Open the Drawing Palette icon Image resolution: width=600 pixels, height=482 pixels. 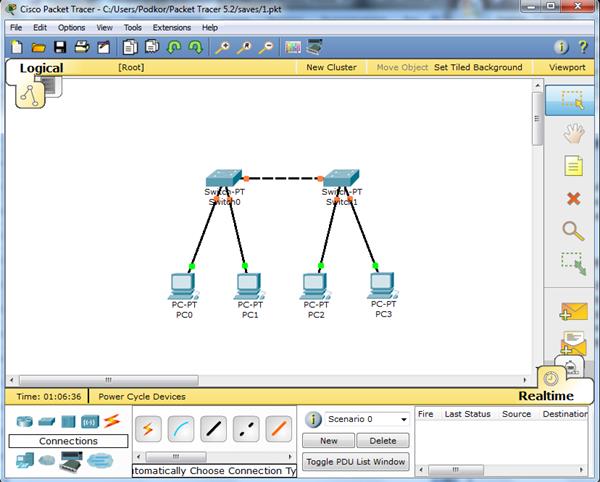tap(293, 47)
